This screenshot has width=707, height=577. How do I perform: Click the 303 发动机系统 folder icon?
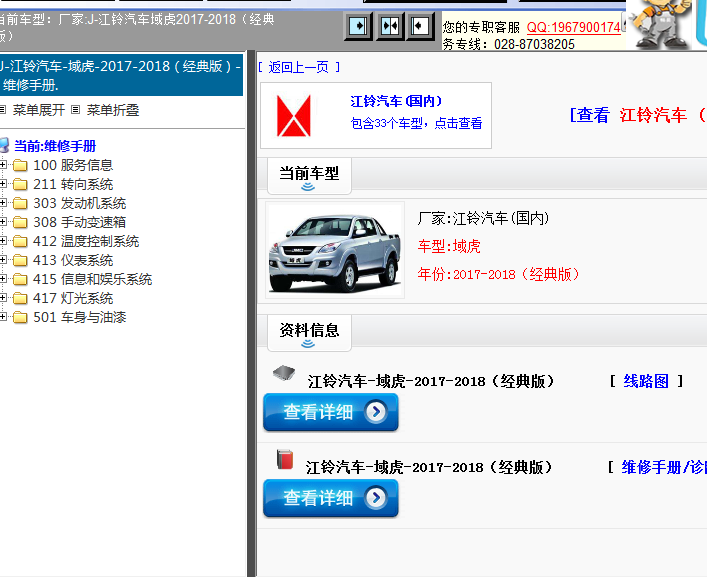point(20,203)
